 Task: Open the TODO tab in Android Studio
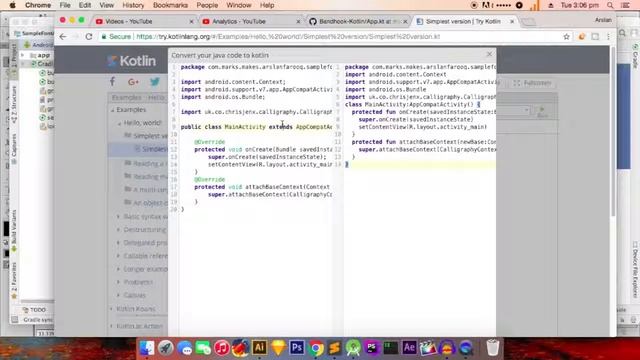point(34,310)
